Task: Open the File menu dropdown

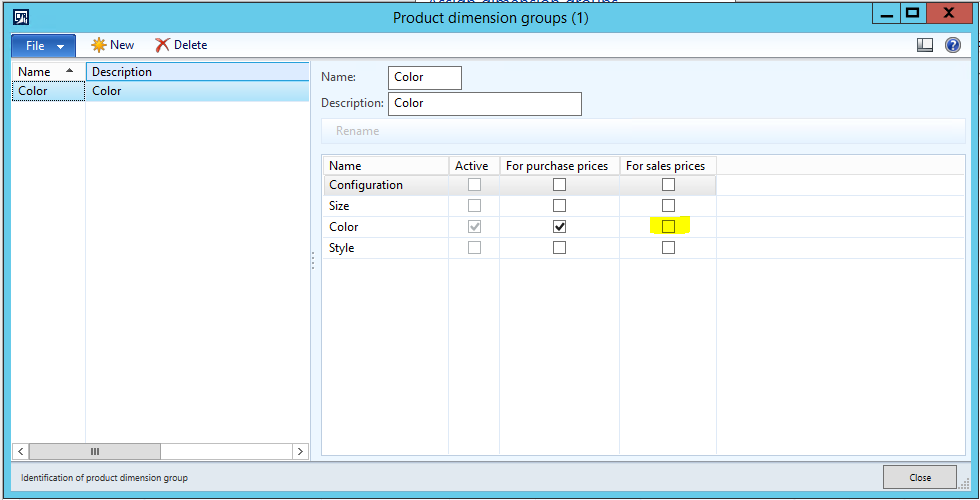Action: click(44, 46)
